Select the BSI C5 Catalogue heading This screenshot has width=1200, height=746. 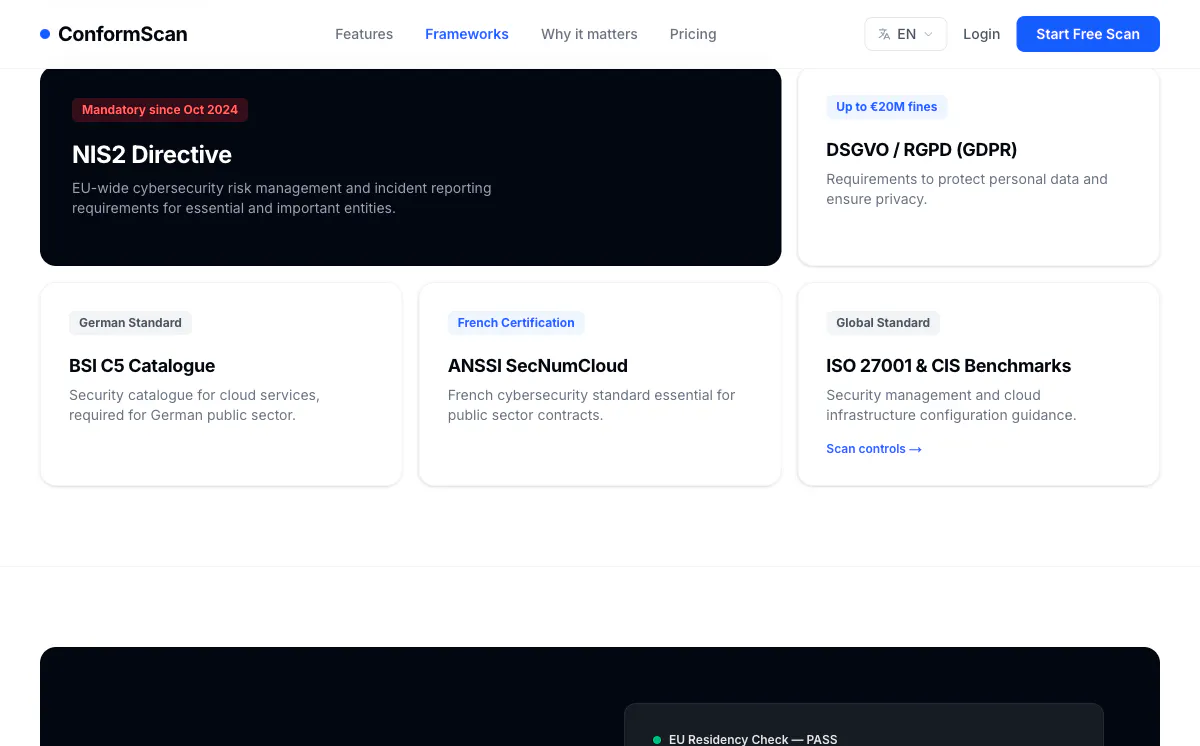tap(142, 366)
